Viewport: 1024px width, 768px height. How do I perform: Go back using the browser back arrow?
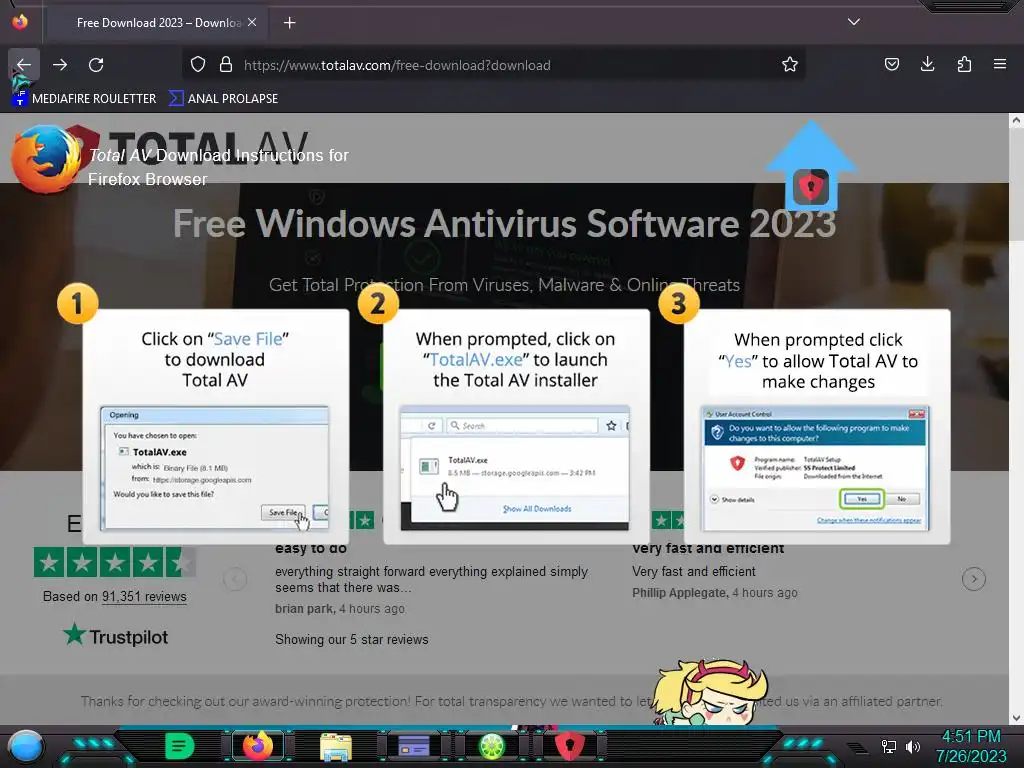[24, 65]
